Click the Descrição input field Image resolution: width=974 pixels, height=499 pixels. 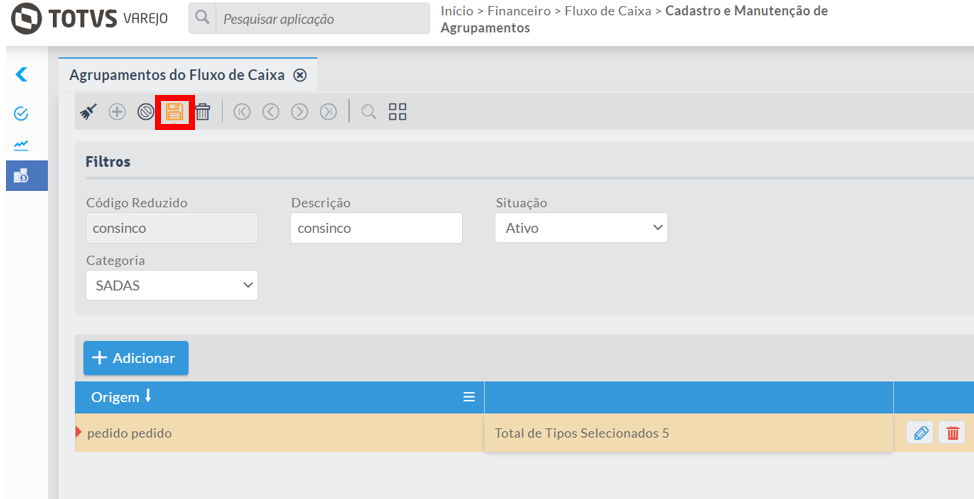tap(376, 227)
